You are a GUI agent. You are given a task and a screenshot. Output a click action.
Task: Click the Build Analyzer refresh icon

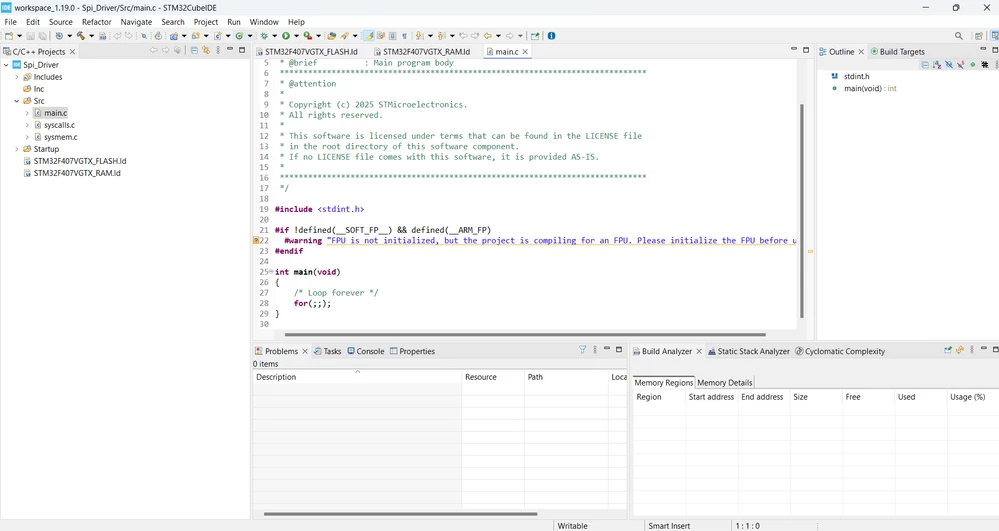(959, 350)
